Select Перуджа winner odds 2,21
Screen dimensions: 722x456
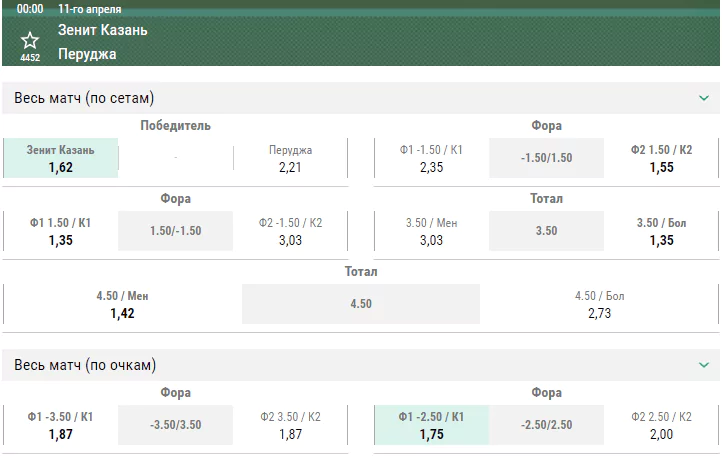tap(290, 158)
